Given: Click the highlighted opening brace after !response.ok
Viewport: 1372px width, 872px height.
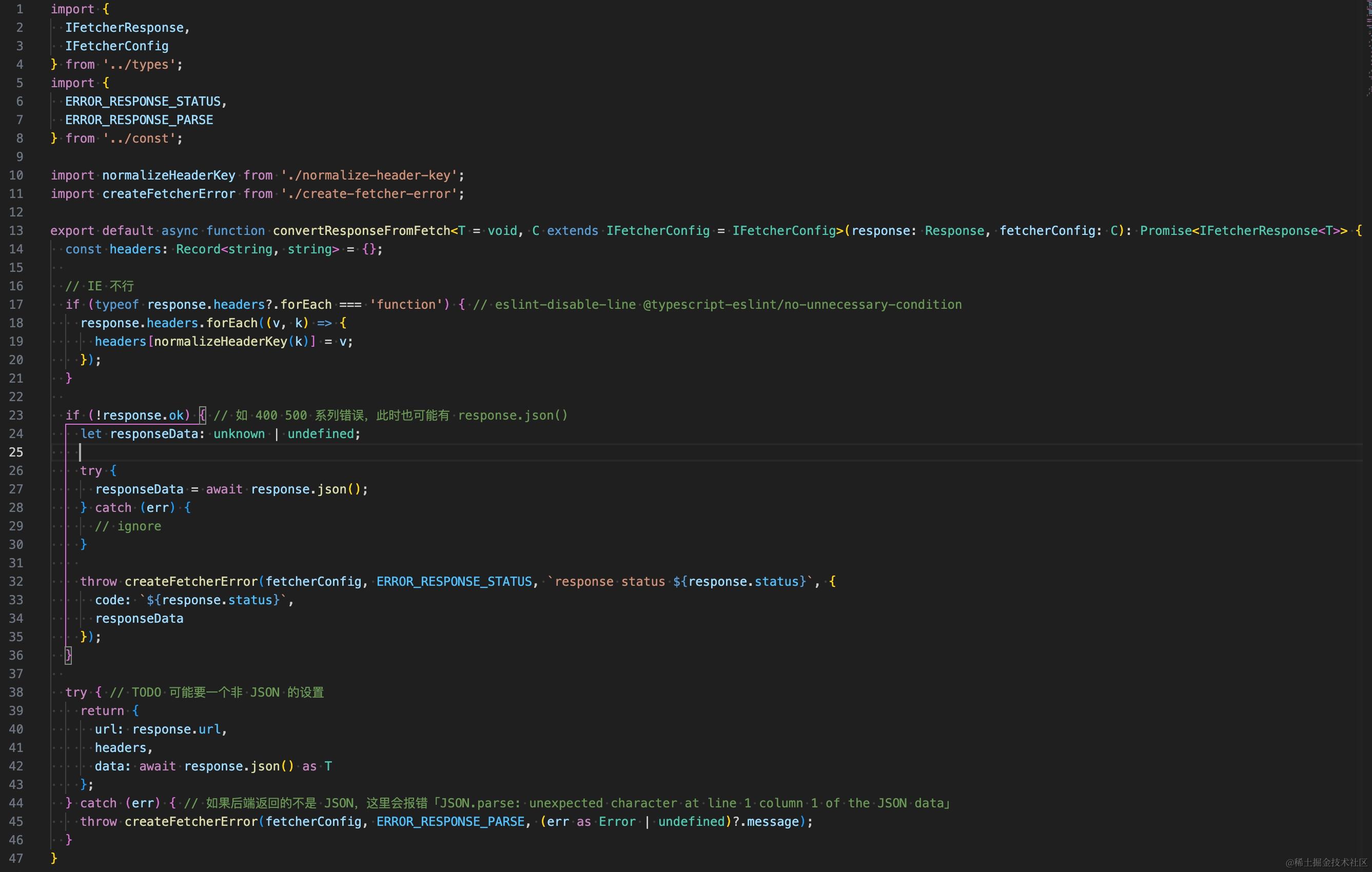Looking at the screenshot, I should tap(202, 415).
